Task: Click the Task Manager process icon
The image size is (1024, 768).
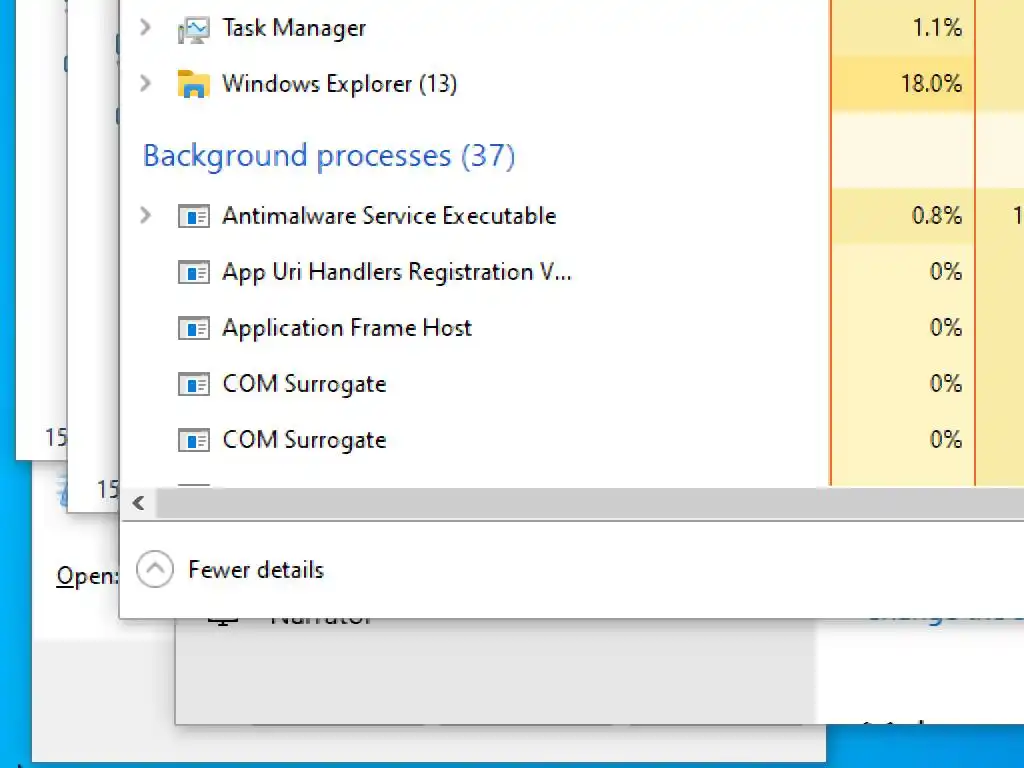Action: 193,28
